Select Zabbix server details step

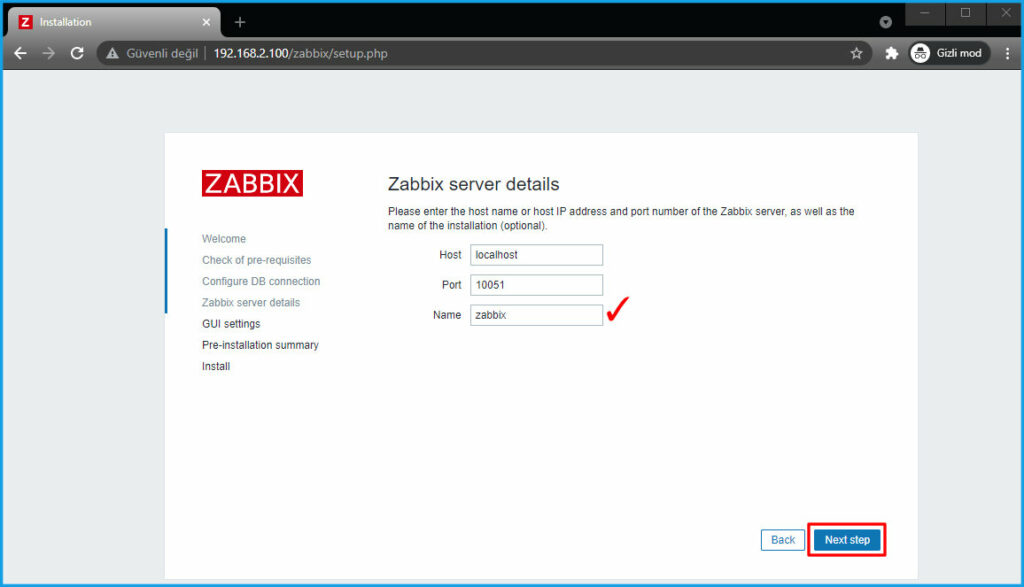click(x=251, y=302)
